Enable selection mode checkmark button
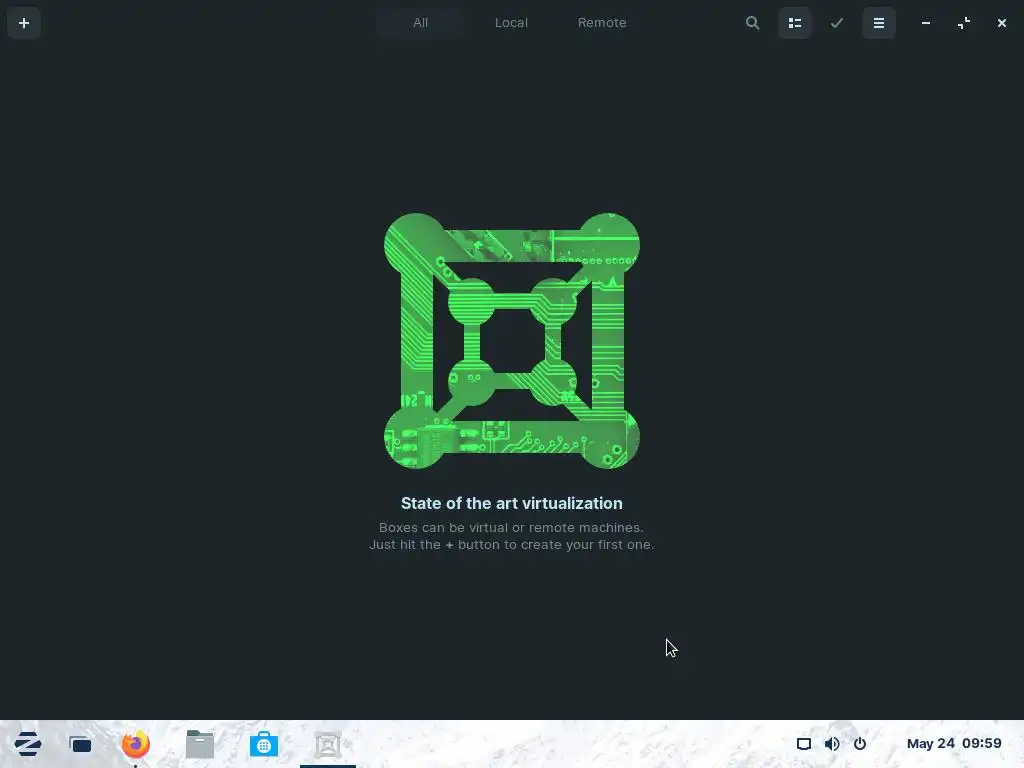 [x=837, y=23]
